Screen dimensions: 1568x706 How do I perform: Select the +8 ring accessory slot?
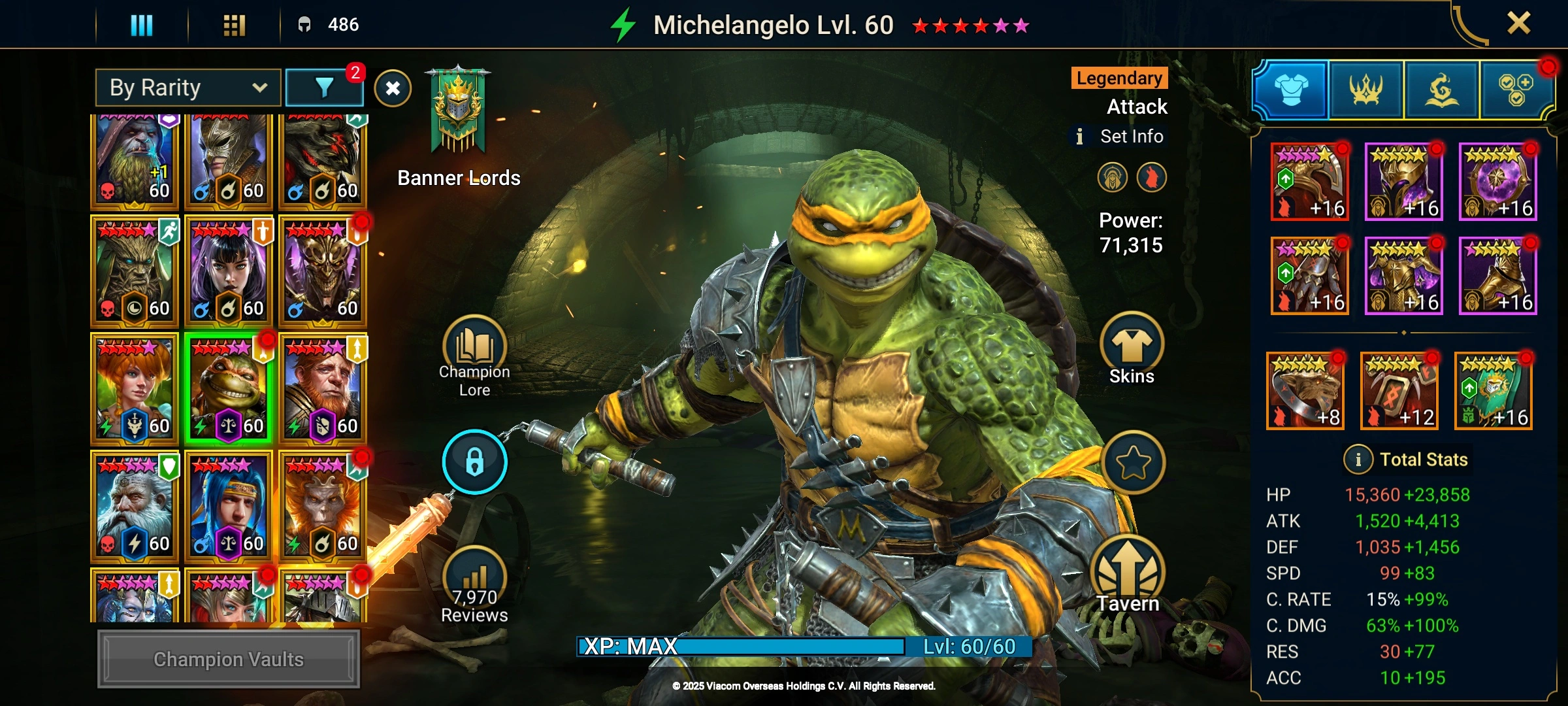1305,391
